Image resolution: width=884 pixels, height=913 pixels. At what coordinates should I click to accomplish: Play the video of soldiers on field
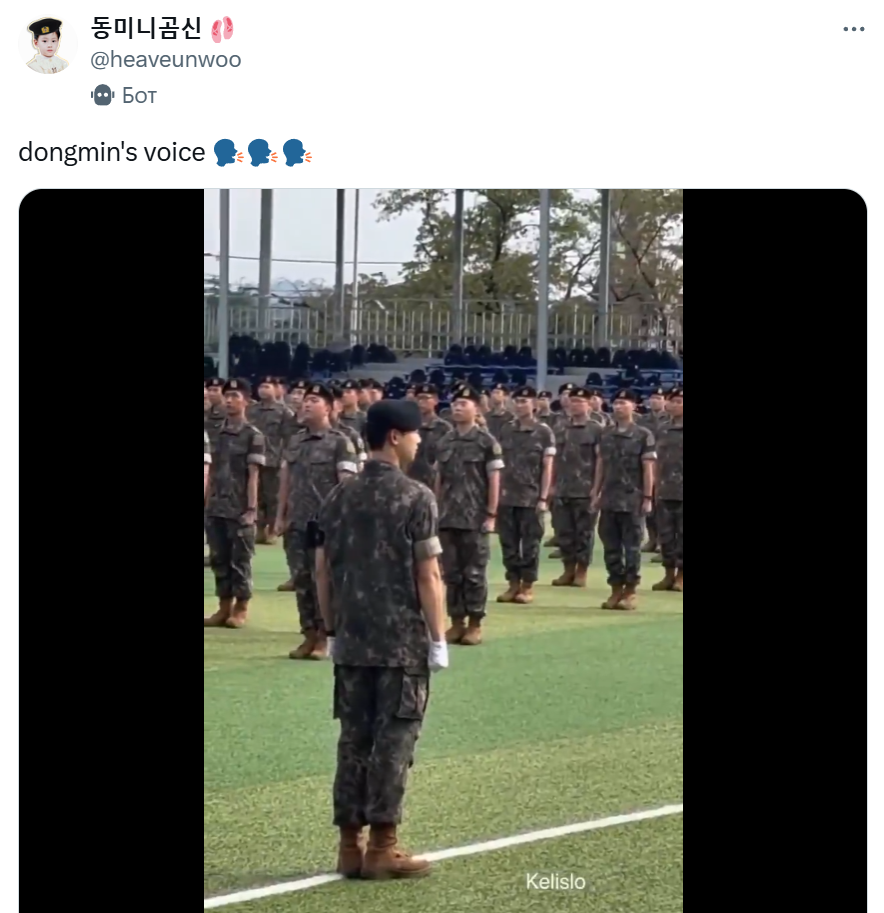click(x=443, y=550)
